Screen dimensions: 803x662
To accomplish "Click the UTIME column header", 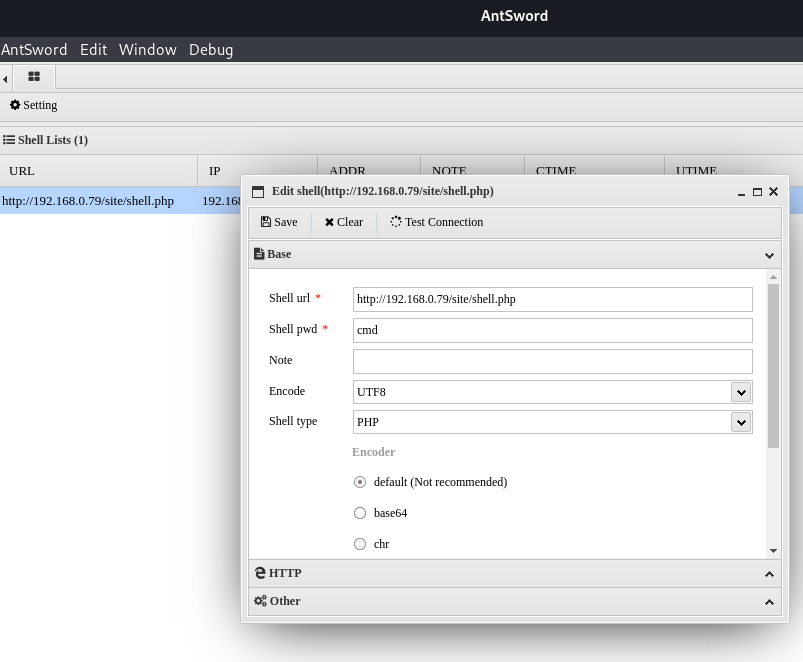I will click(696, 170).
